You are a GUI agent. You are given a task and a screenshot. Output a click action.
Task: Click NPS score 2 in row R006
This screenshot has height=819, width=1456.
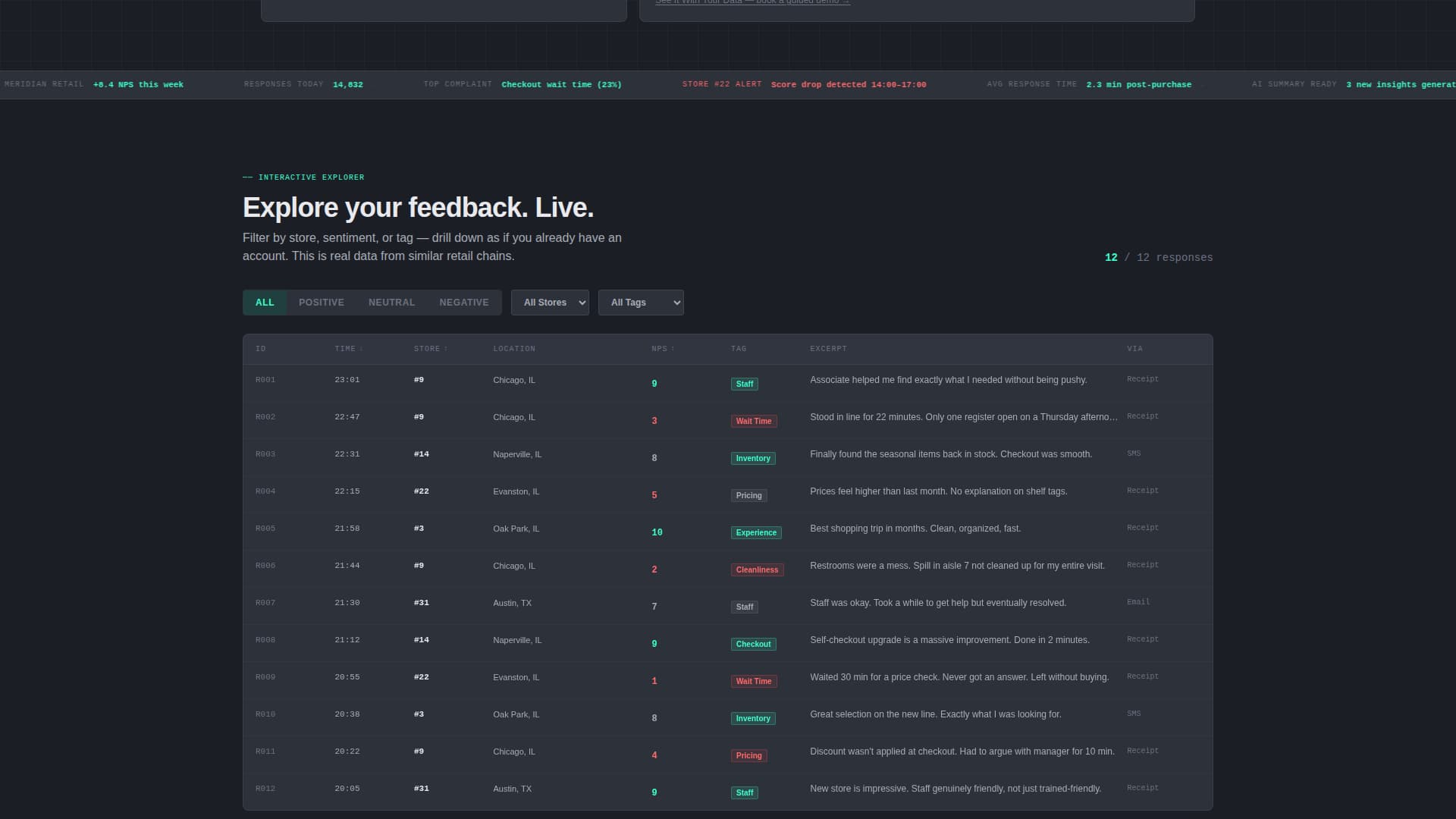tap(654, 570)
